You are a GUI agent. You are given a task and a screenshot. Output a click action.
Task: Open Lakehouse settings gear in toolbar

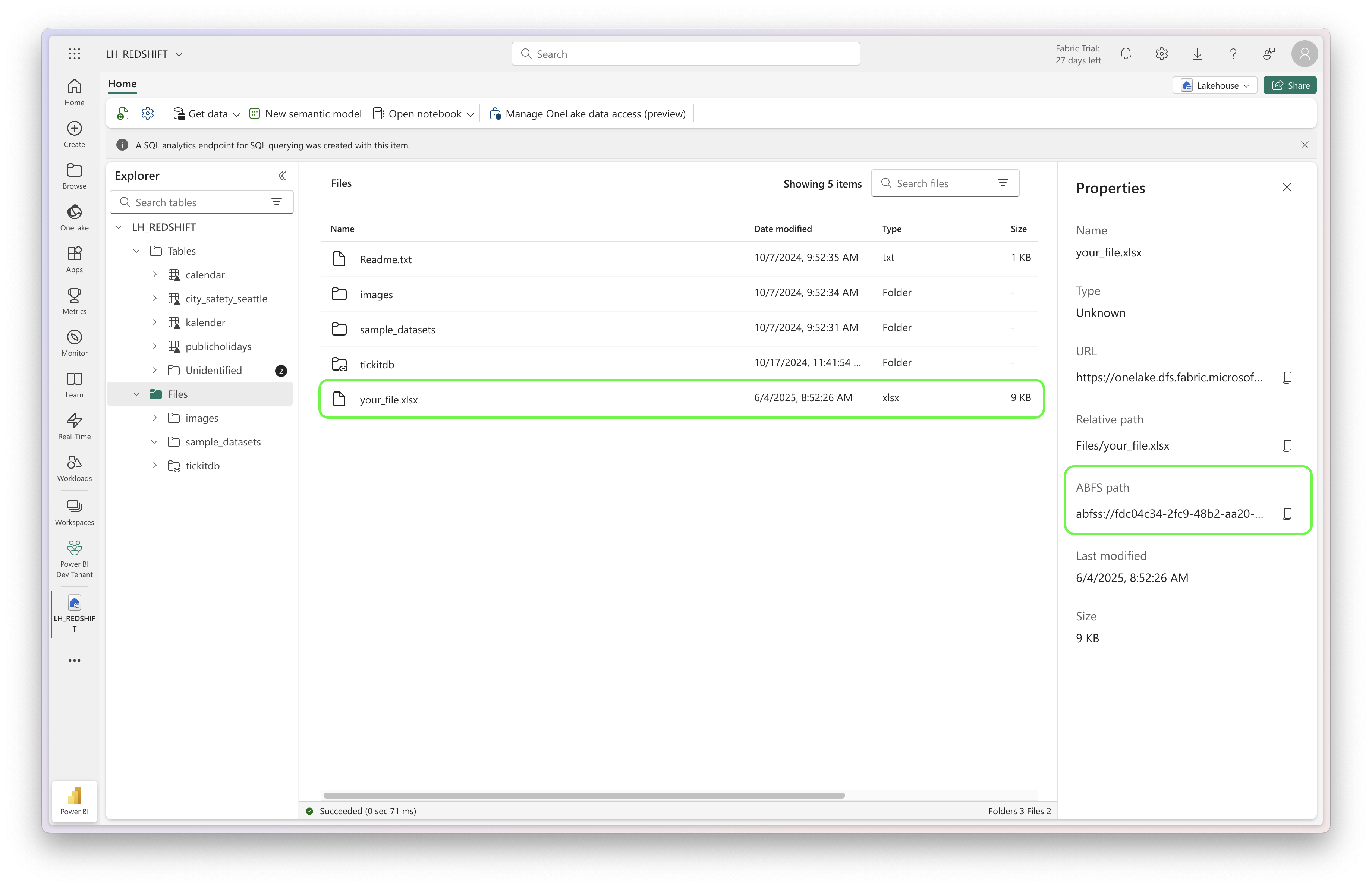point(148,114)
